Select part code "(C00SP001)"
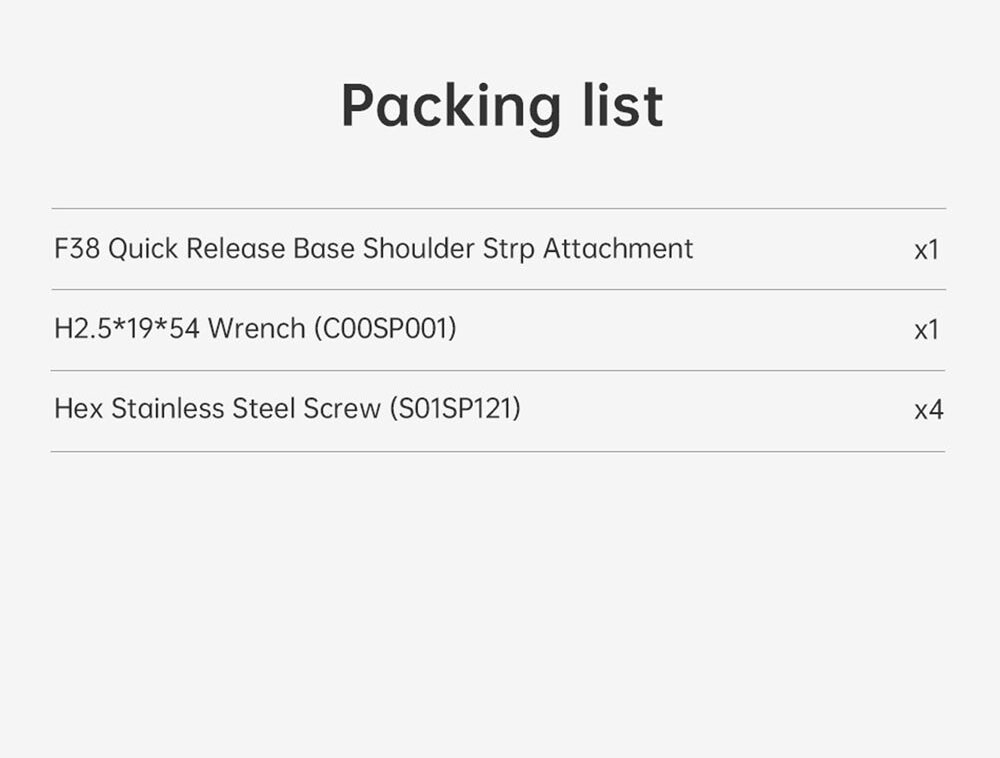The width and height of the screenshot is (1000, 758). tap(385, 328)
